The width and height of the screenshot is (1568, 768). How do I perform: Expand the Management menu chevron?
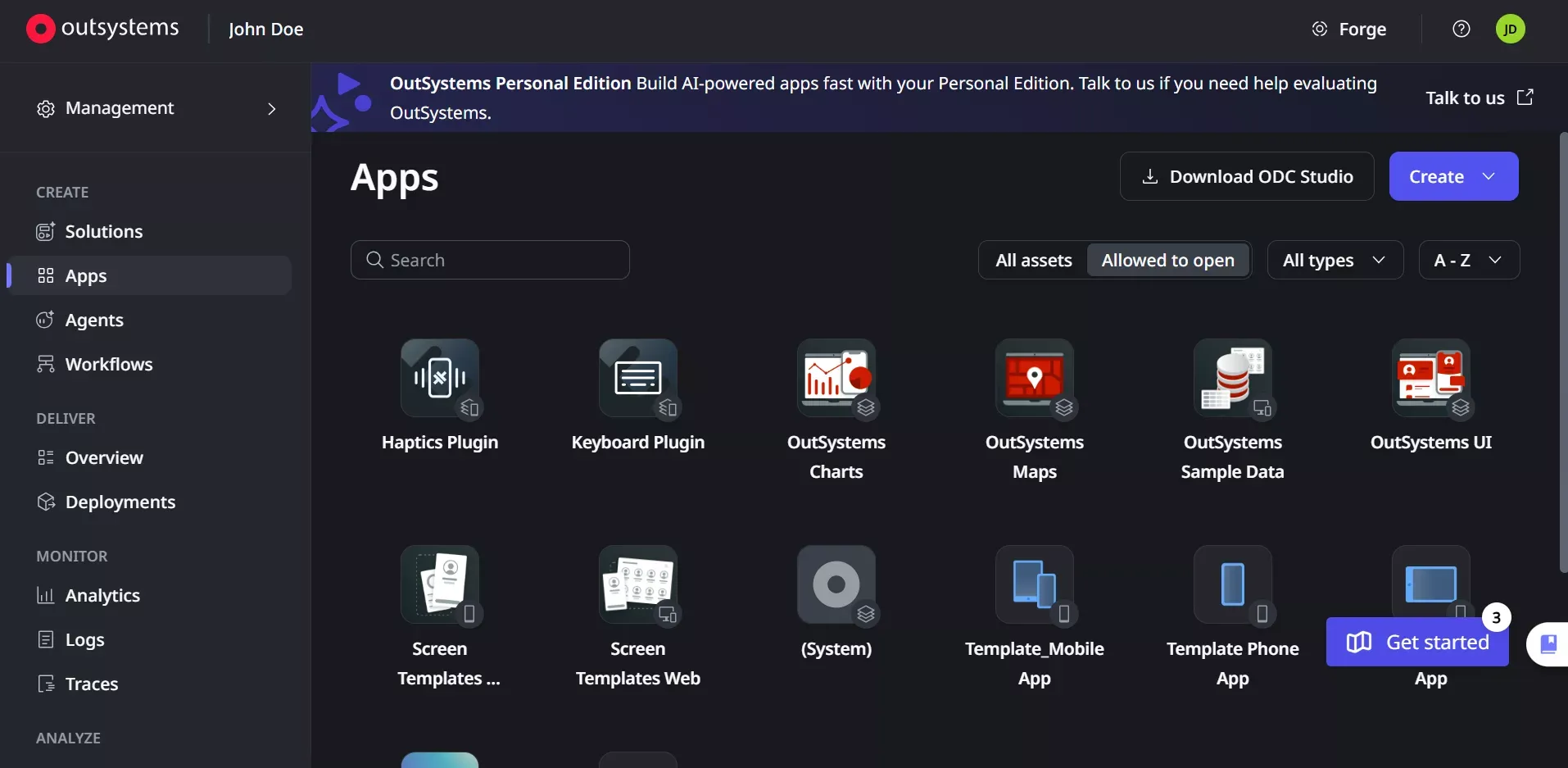(x=272, y=108)
